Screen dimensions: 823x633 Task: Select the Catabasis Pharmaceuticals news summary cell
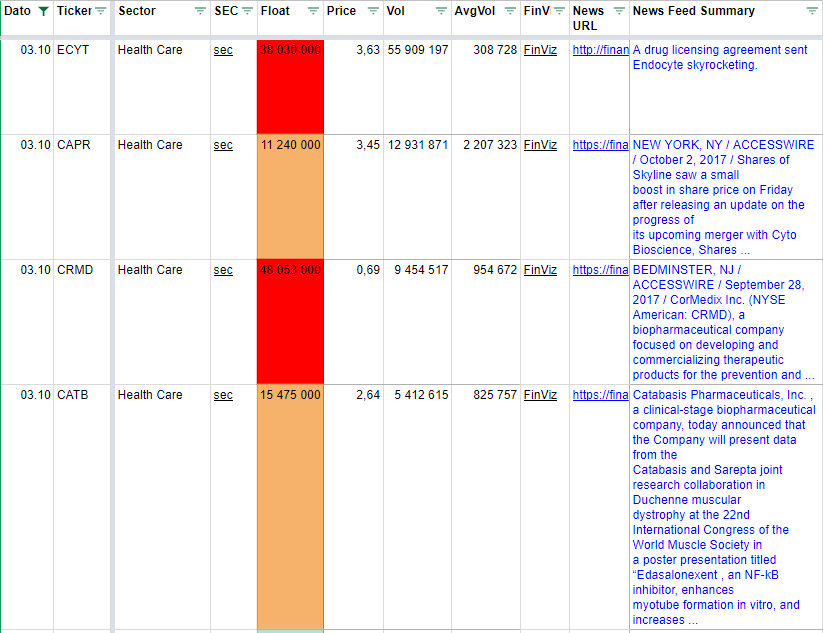point(726,508)
